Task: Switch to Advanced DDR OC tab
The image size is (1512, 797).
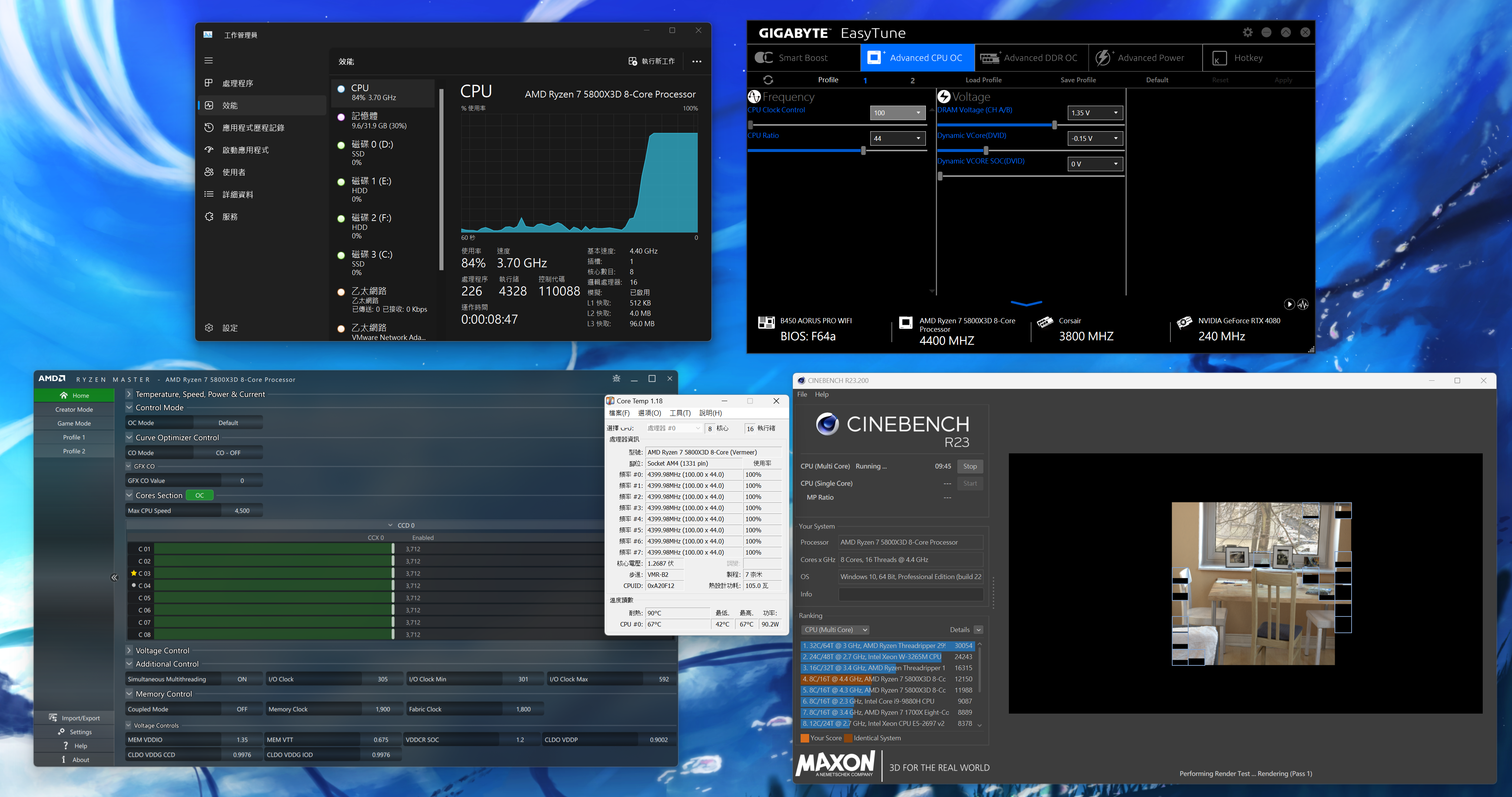Action: click(1031, 57)
